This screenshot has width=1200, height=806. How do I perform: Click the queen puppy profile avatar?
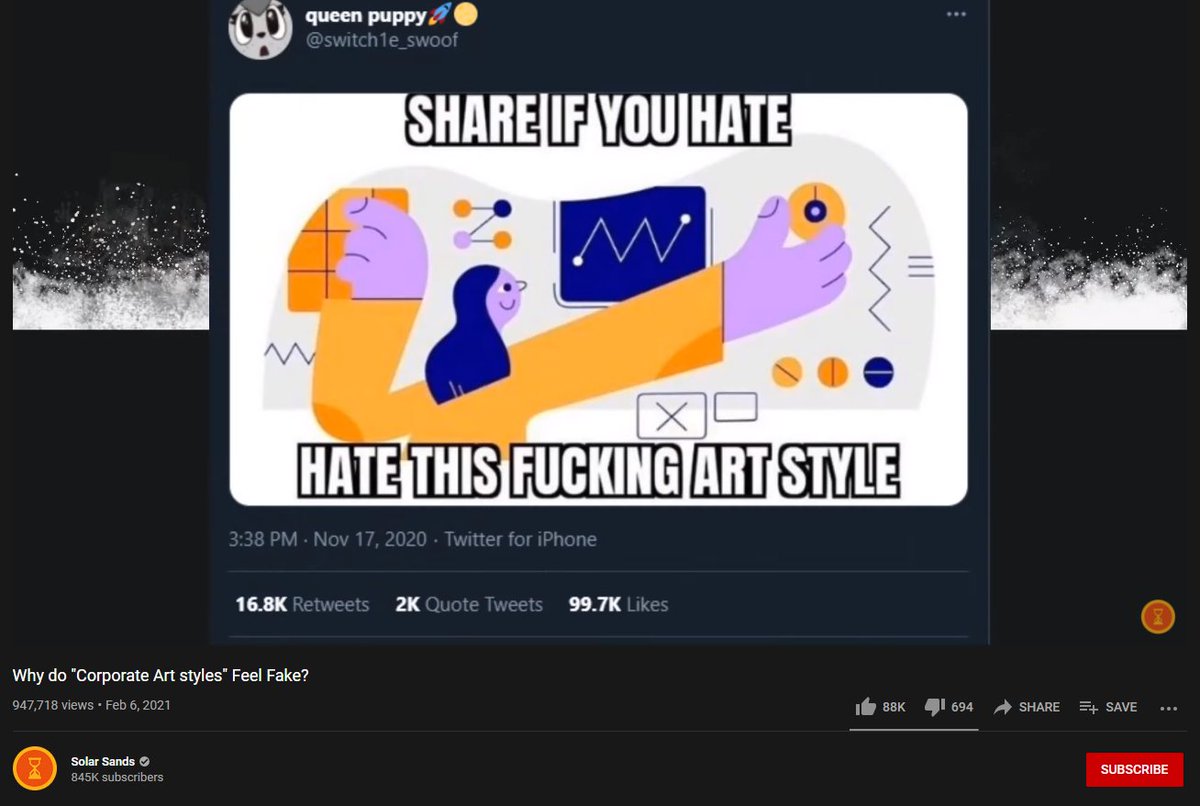coord(260,29)
